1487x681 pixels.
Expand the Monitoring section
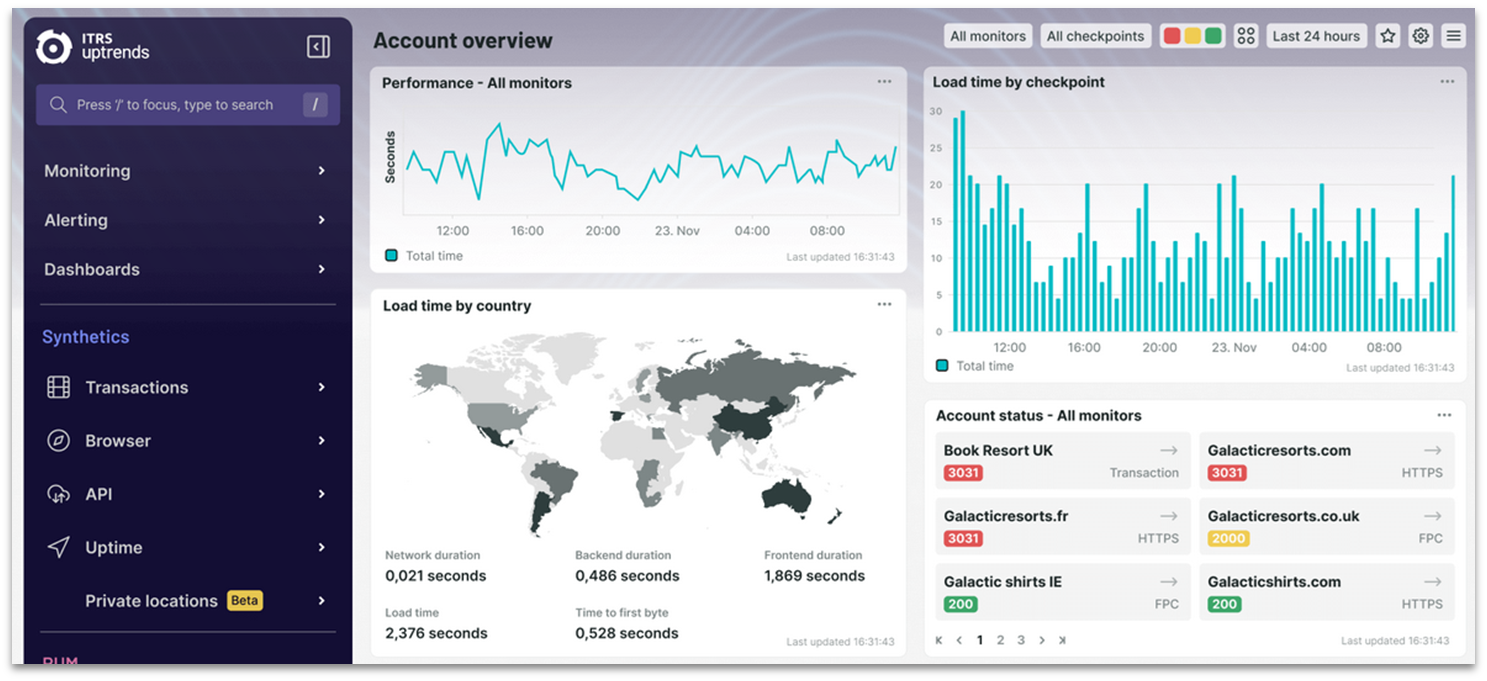click(x=87, y=171)
